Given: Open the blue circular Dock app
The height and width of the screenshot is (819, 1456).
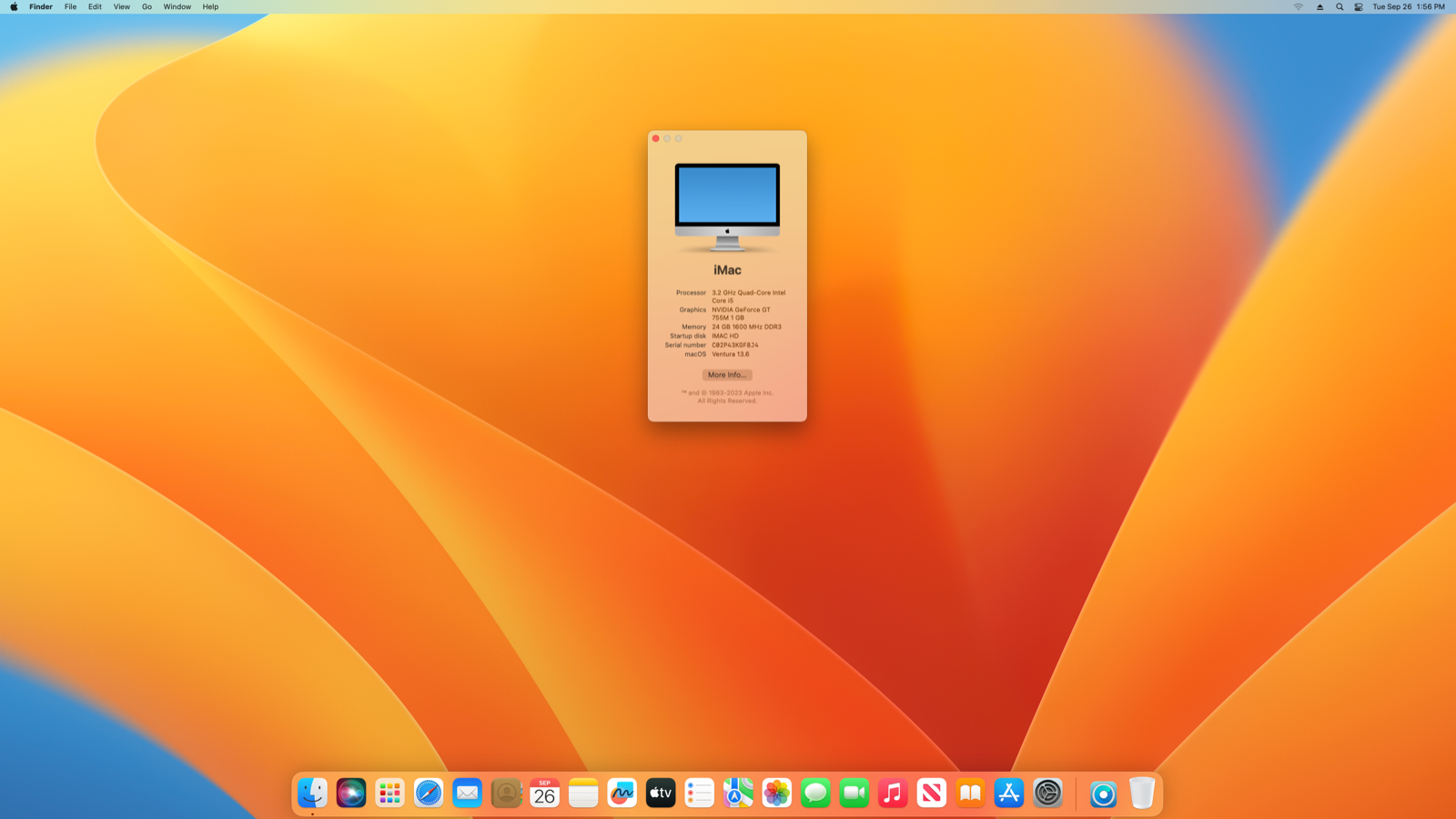Looking at the screenshot, I should [1103, 794].
